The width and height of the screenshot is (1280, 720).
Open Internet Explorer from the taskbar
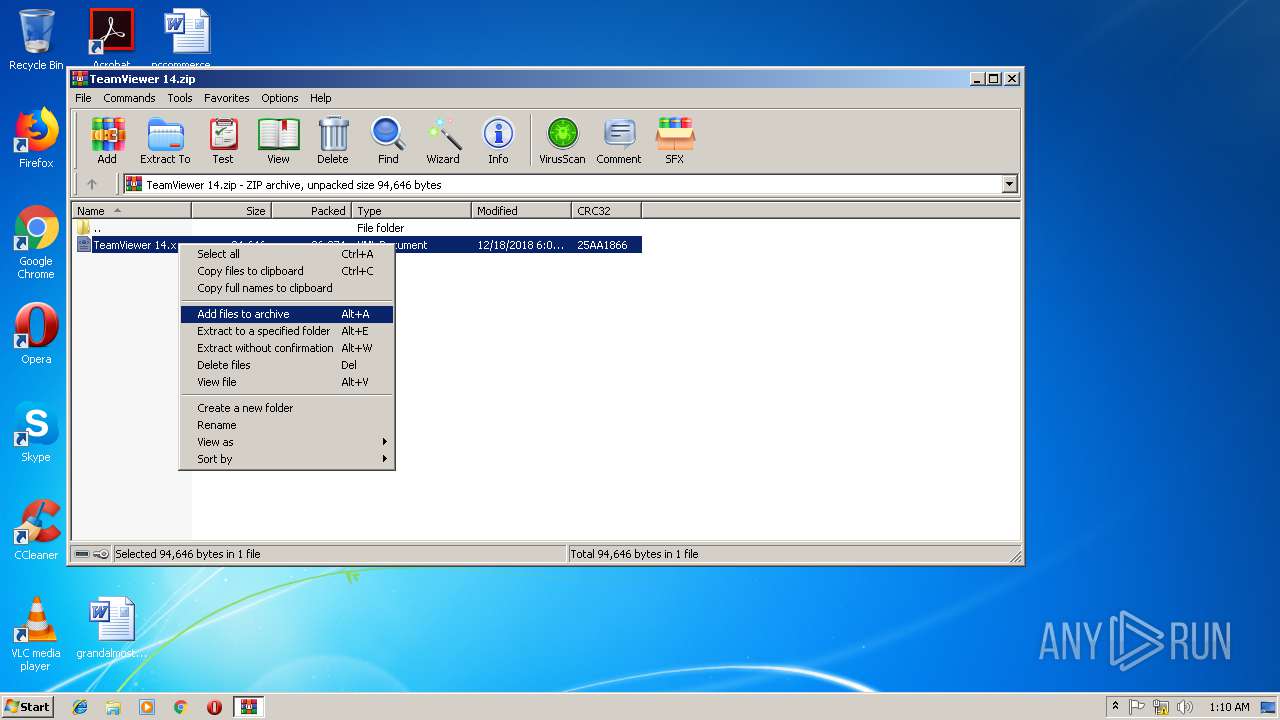click(80, 707)
